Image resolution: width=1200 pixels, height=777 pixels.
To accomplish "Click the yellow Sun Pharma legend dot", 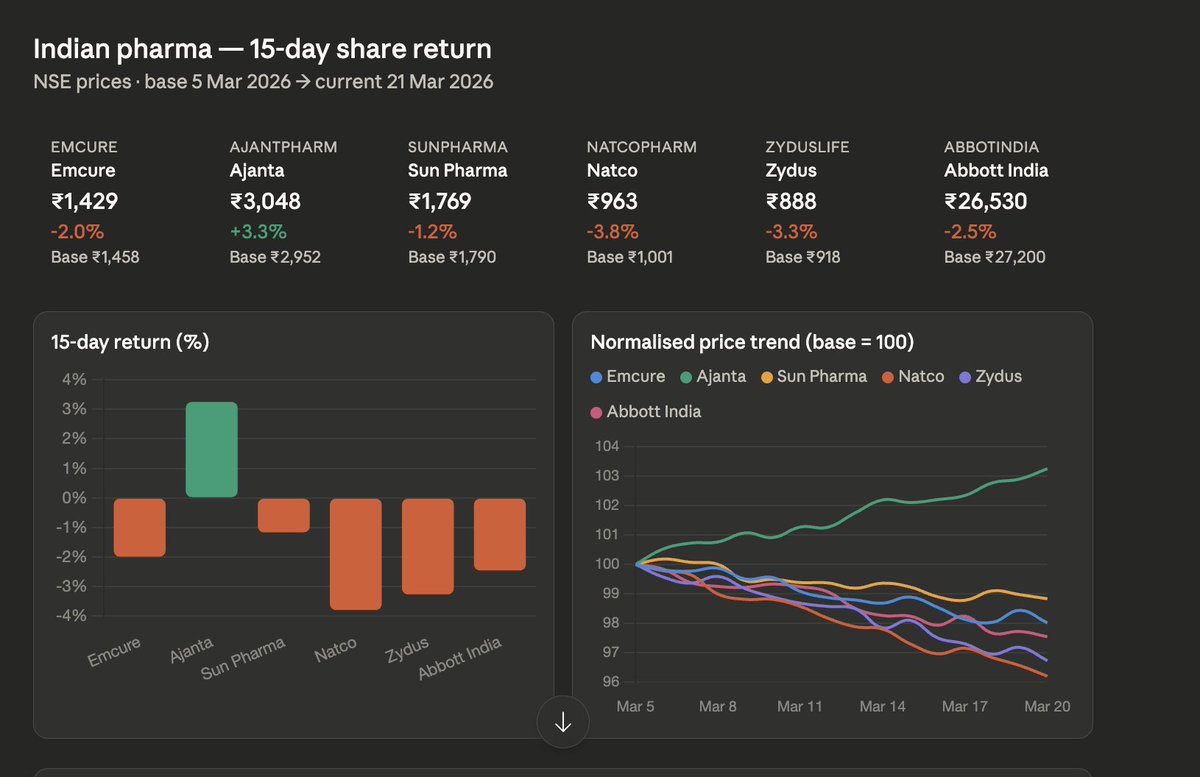I will point(766,378).
